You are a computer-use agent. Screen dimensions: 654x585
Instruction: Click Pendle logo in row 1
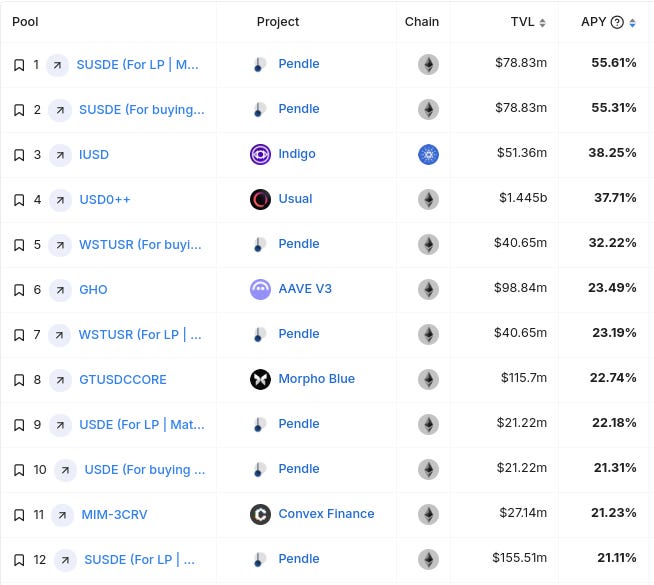[x=260, y=64]
